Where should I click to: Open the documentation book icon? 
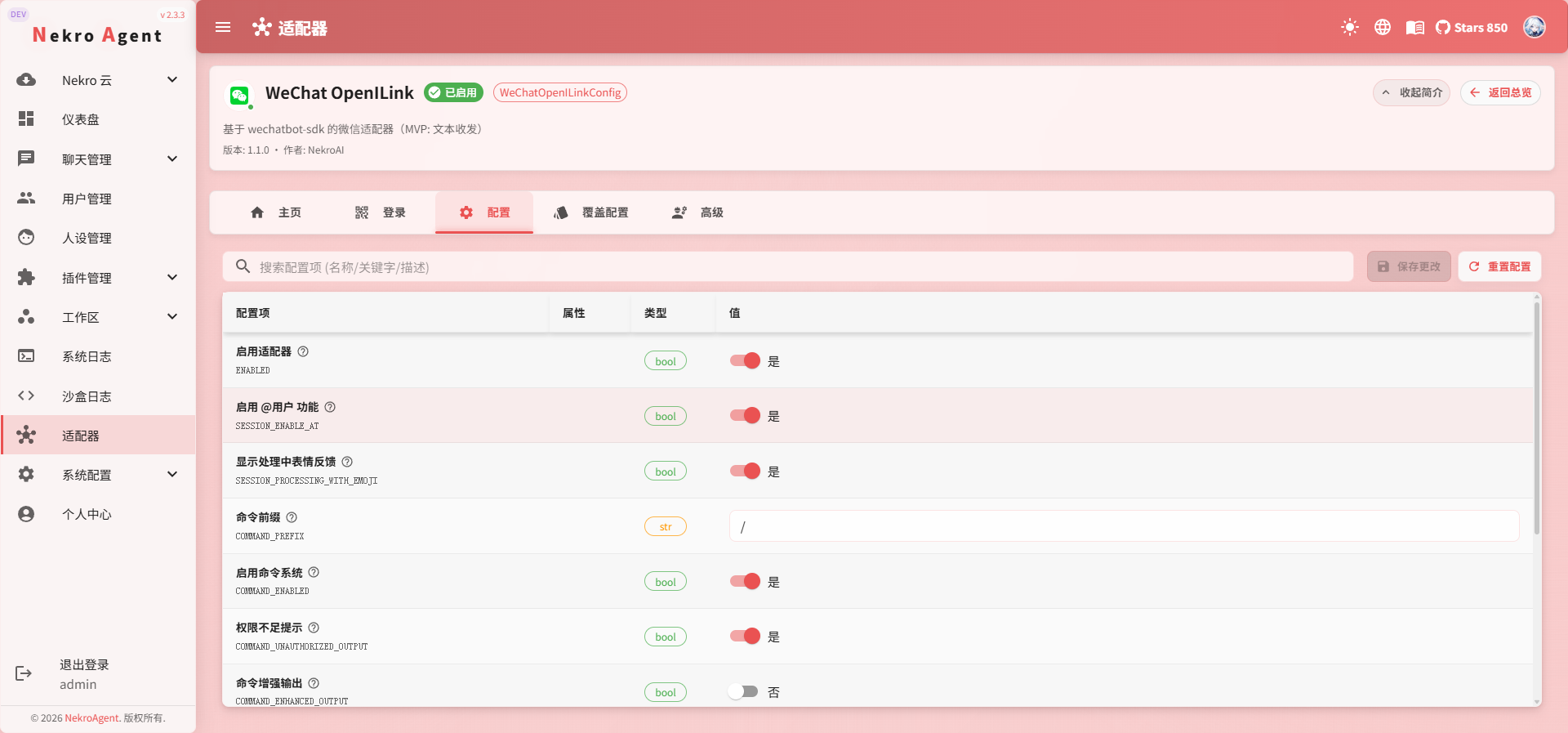point(1415,28)
